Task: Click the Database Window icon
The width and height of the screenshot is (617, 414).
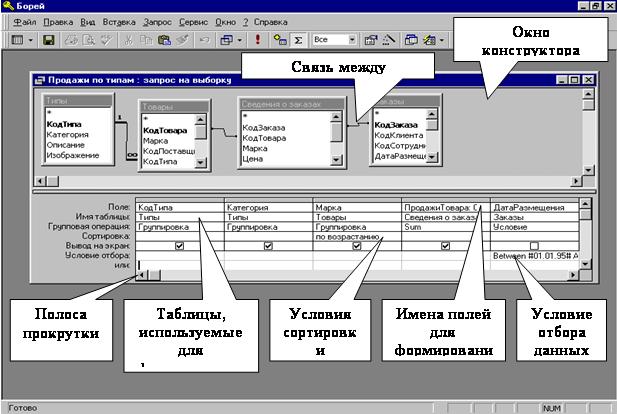Action: click(x=411, y=41)
